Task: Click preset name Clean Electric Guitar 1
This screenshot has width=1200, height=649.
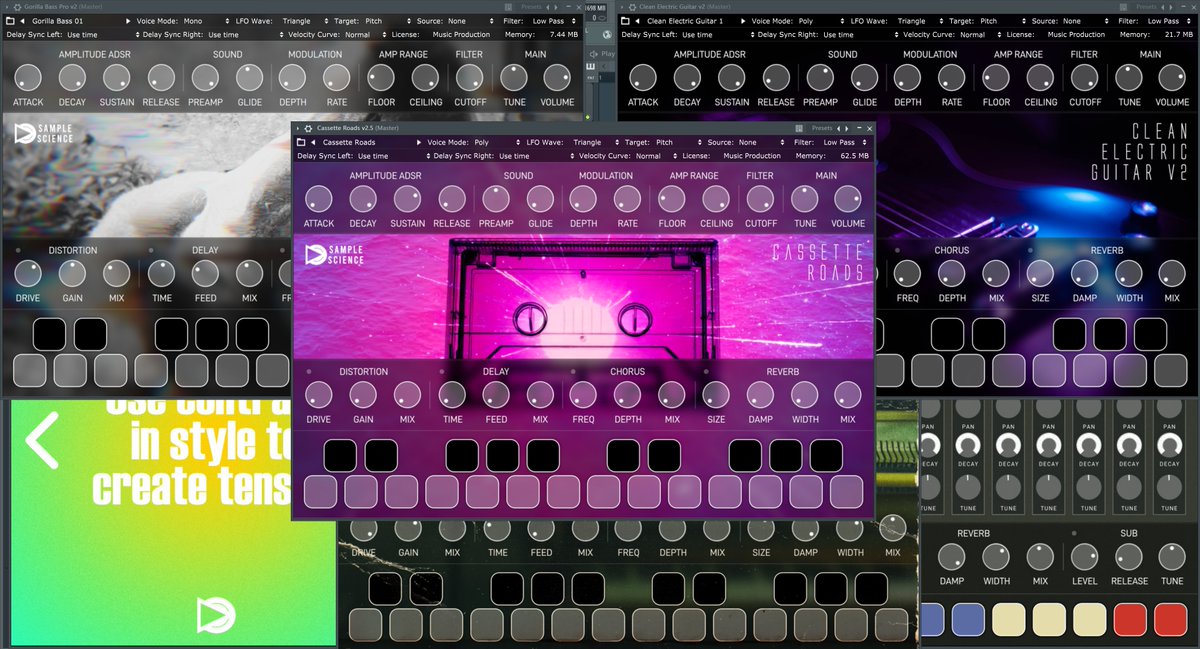Action: (685, 21)
